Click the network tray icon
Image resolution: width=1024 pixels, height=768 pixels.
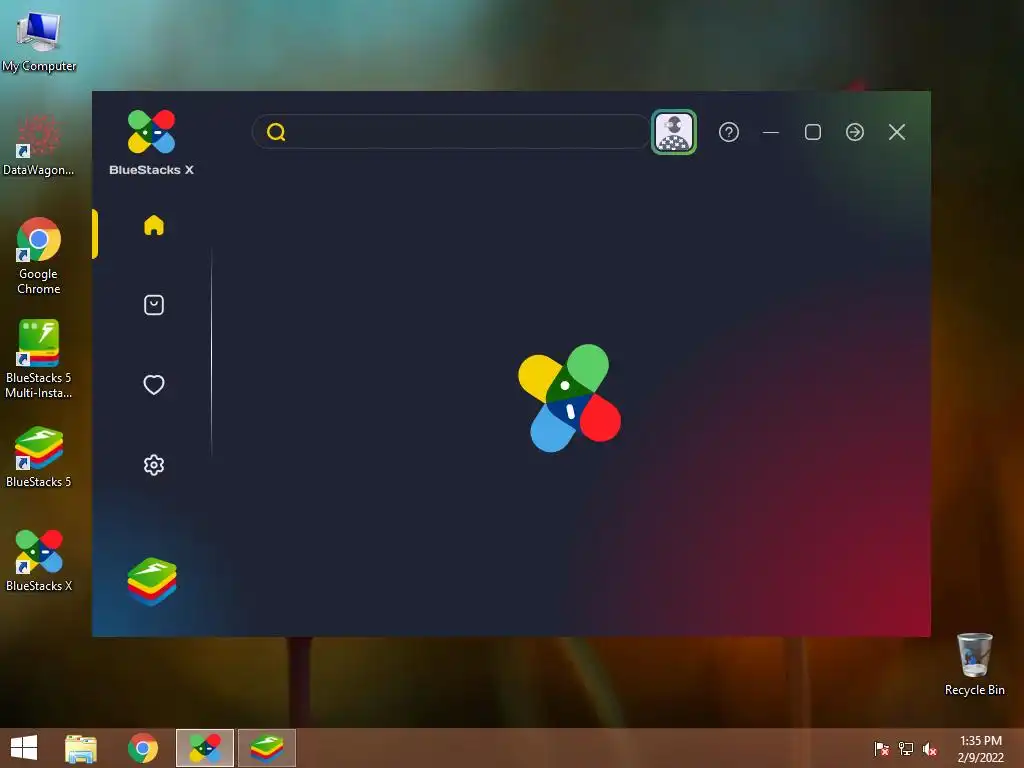[x=906, y=749]
